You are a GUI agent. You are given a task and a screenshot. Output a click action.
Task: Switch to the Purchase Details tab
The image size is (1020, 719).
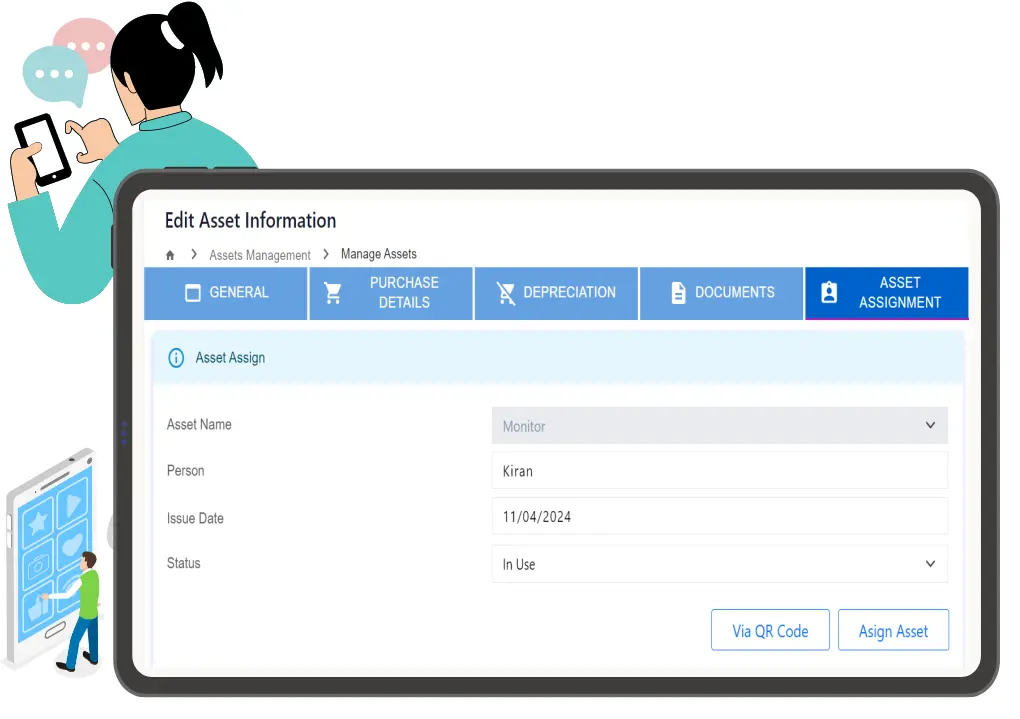[x=391, y=293]
